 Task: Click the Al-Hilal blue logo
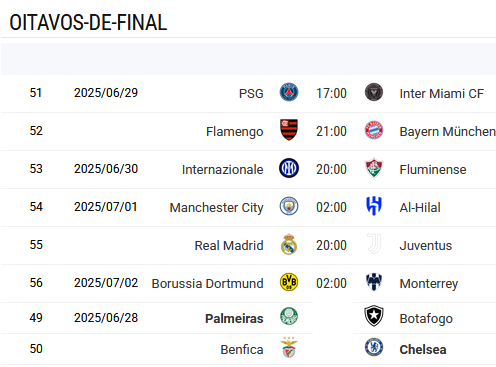tap(374, 206)
